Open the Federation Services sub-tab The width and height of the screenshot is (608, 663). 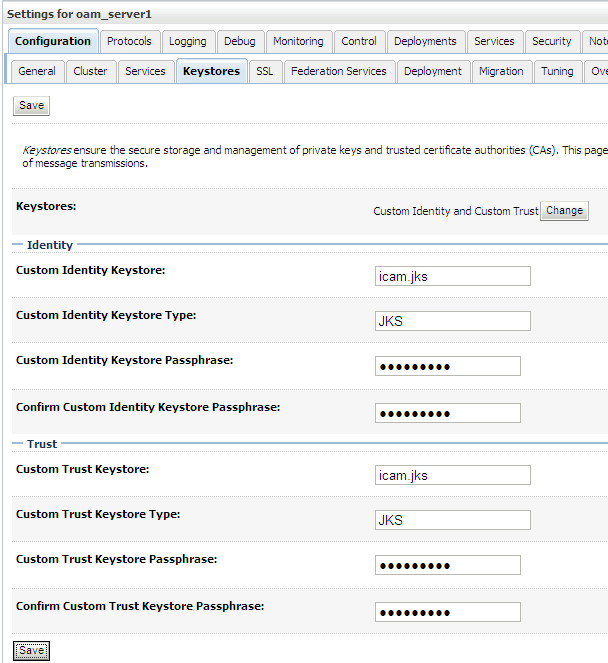(339, 71)
